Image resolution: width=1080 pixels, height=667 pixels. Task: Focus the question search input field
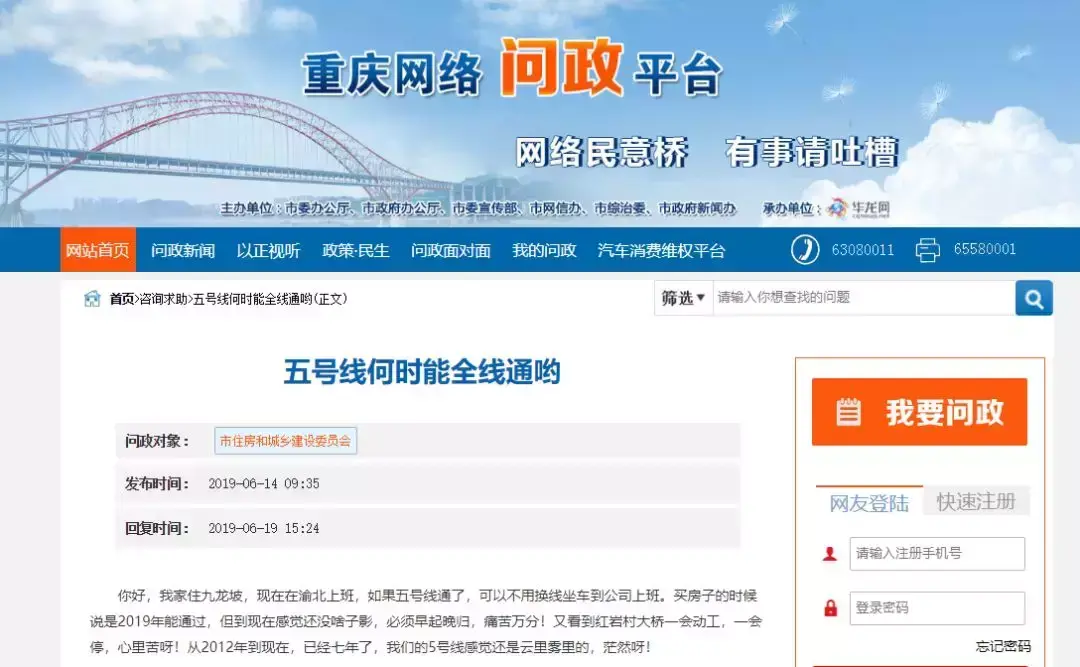(862, 298)
